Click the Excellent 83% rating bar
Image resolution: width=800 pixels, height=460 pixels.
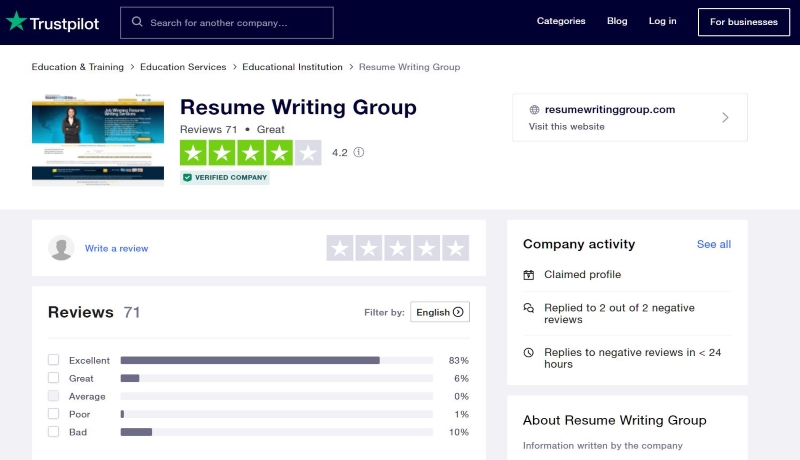pyautogui.click(x=277, y=360)
